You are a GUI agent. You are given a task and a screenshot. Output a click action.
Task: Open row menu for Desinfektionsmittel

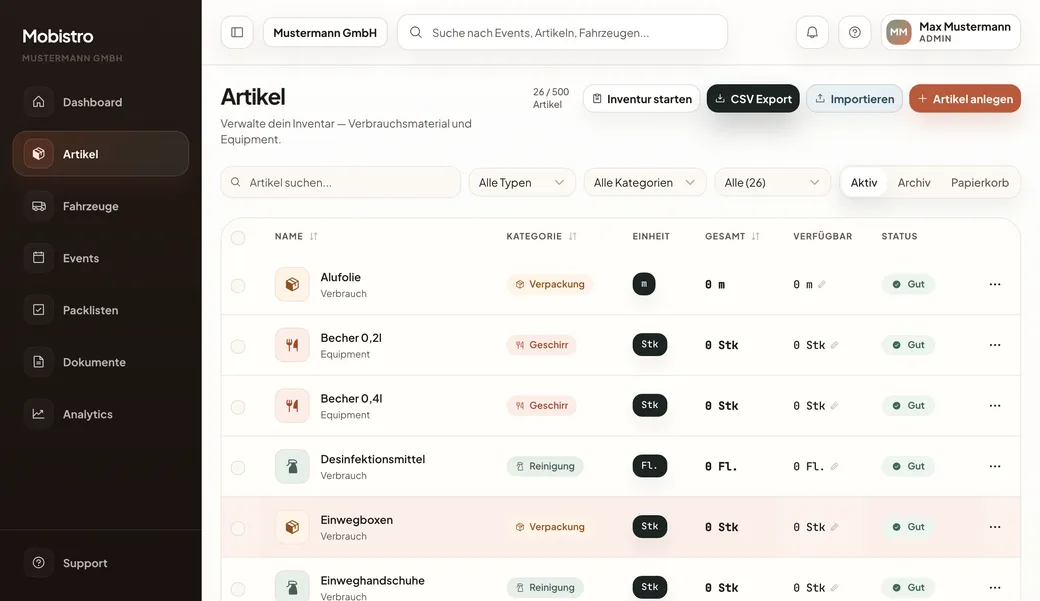[x=994, y=466]
